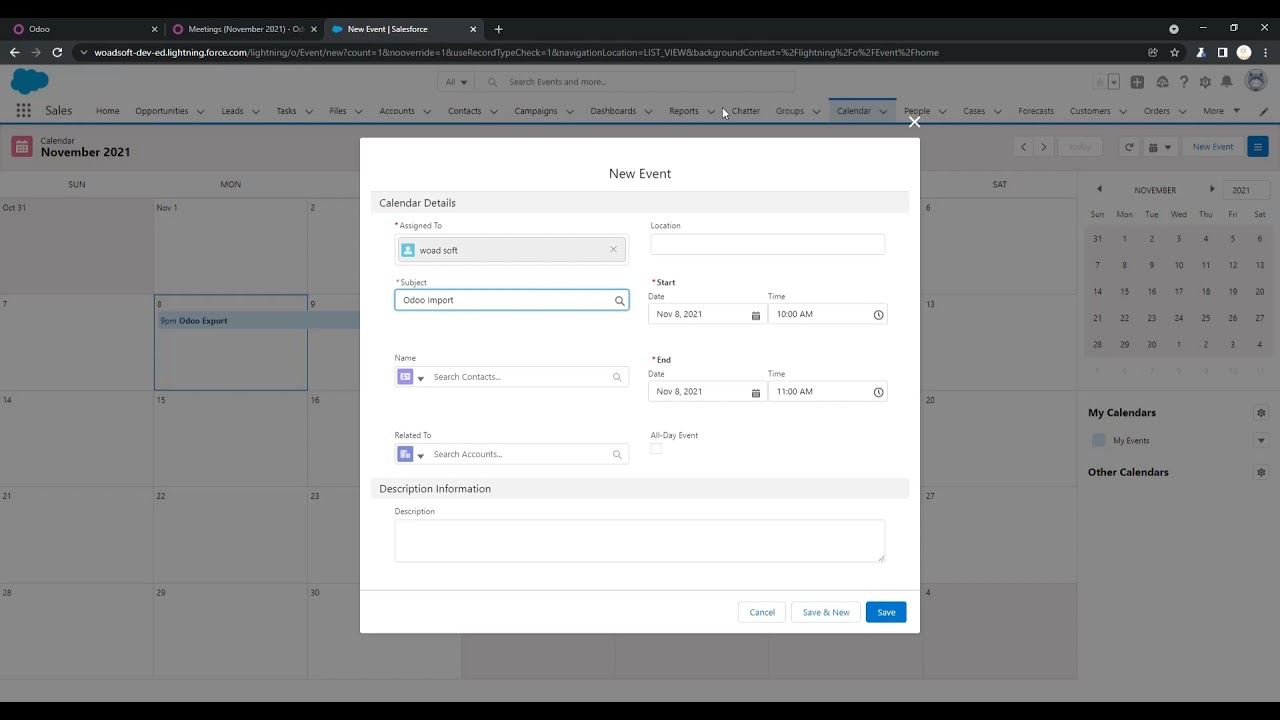This screenshot has width=1280, height=720.
Task: Click the Location input field
Action: point(767,244)
